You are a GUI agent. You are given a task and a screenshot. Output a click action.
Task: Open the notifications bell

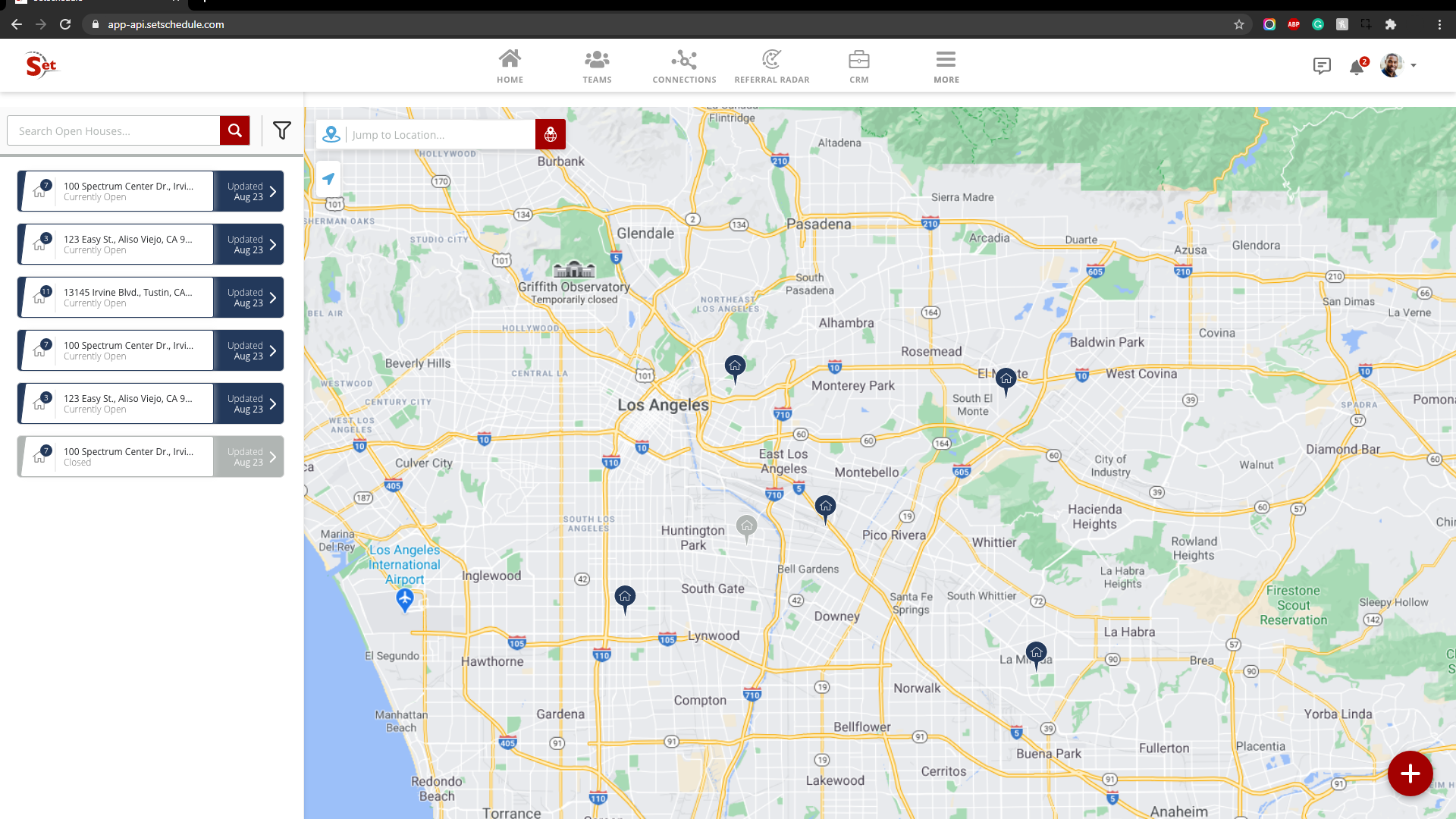tap(1357, 67)
